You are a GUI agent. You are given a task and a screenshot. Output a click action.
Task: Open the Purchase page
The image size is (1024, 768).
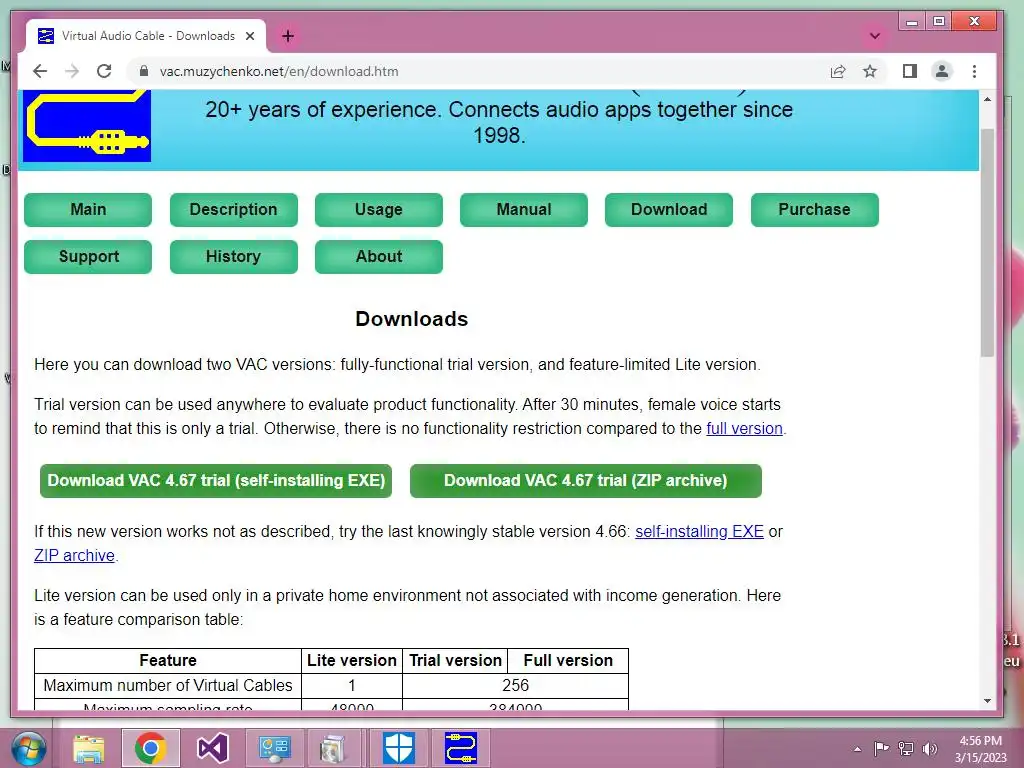(x=814, y=210)
